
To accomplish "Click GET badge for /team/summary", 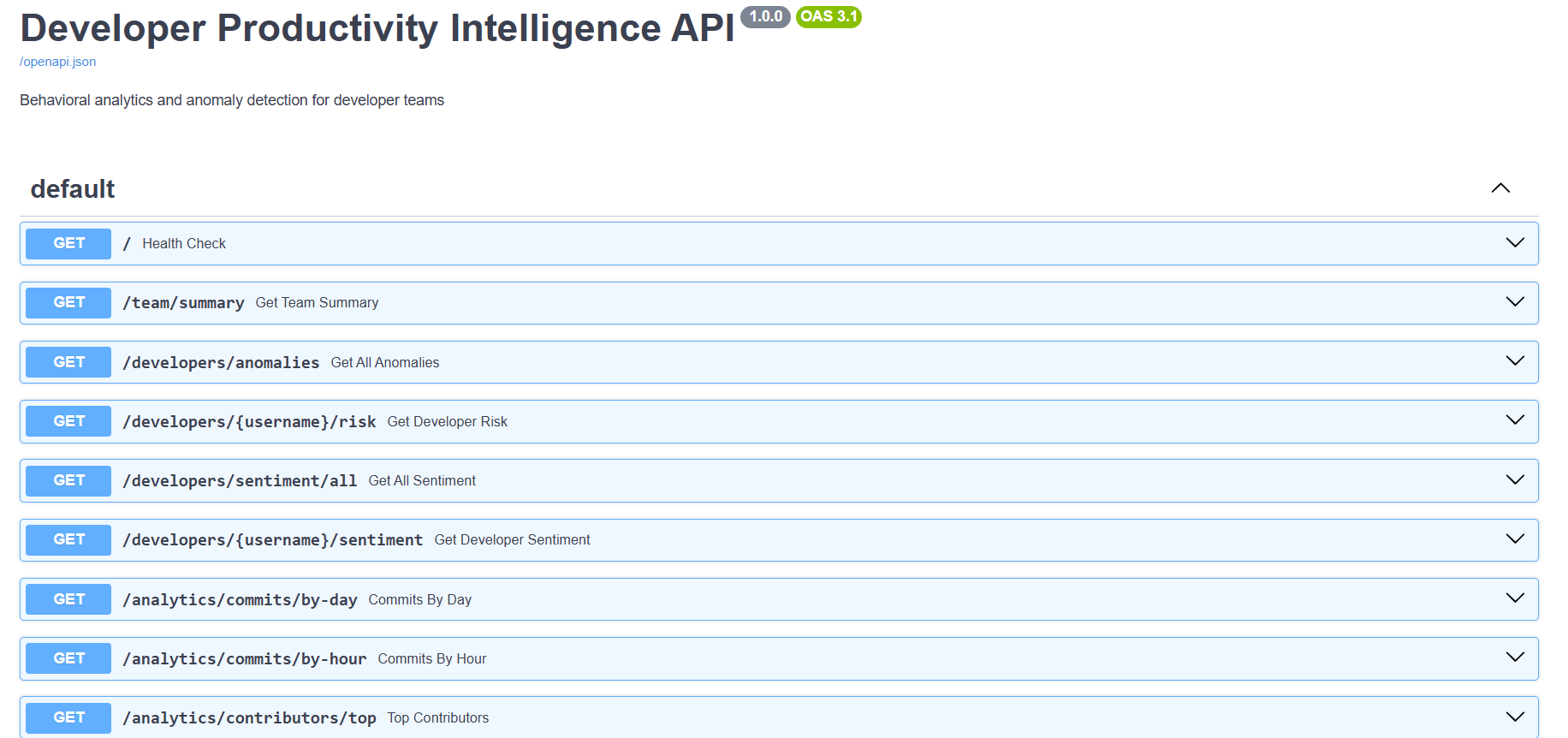I will (68, 302).
